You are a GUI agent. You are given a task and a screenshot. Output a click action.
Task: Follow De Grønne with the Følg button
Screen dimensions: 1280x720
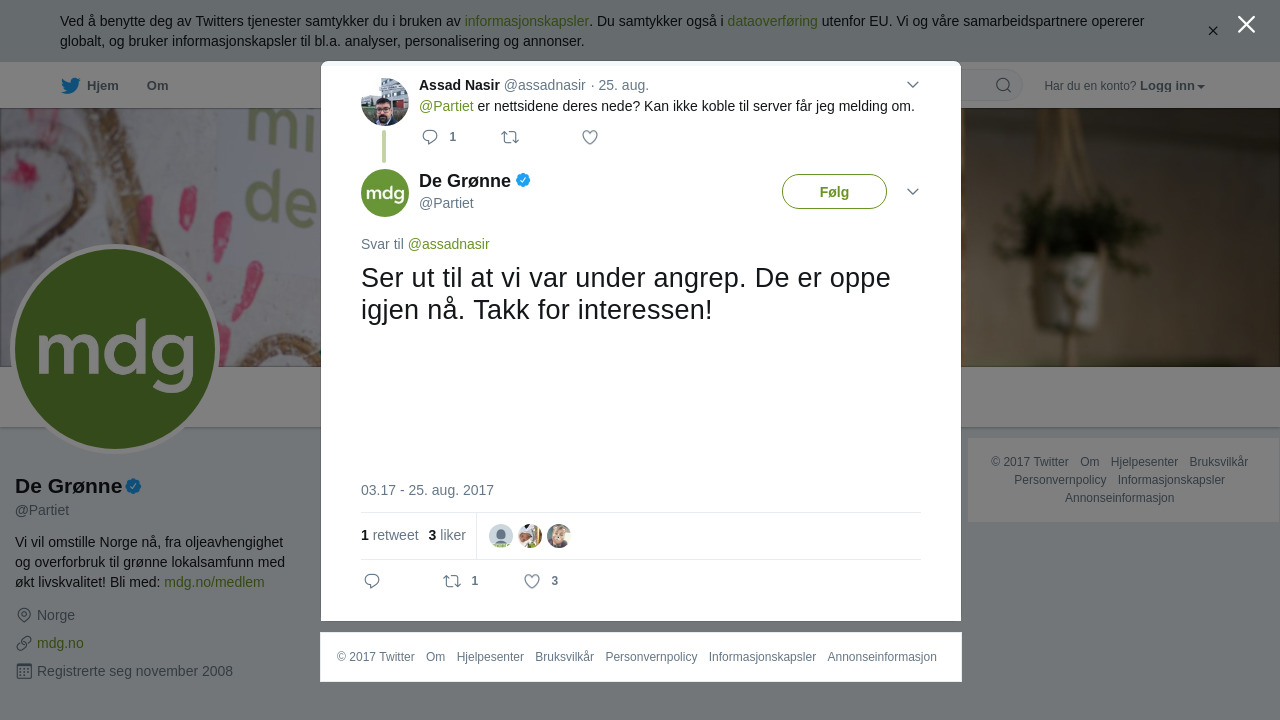[x=834, y=192]
